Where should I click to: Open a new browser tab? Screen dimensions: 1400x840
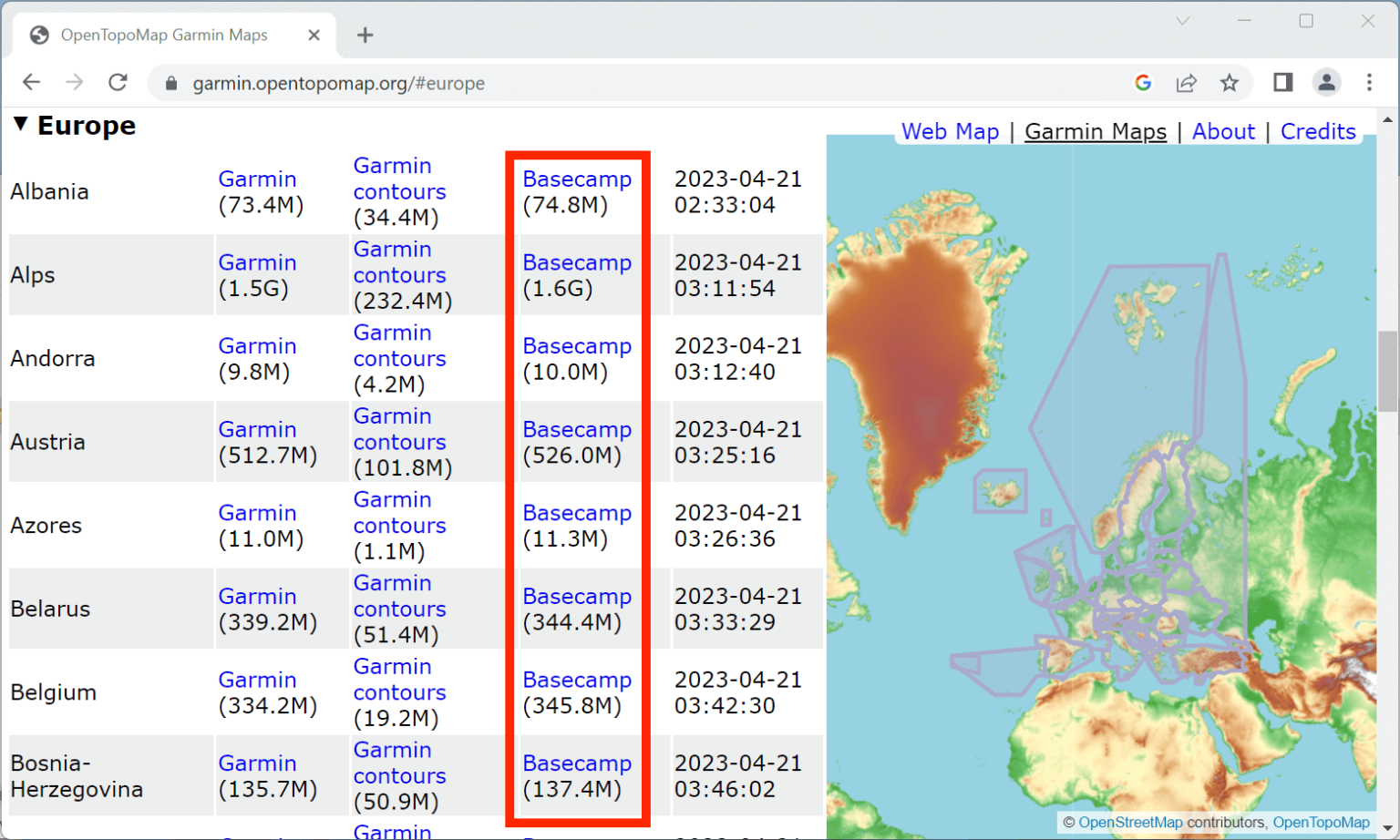click(x=365, y=35)
